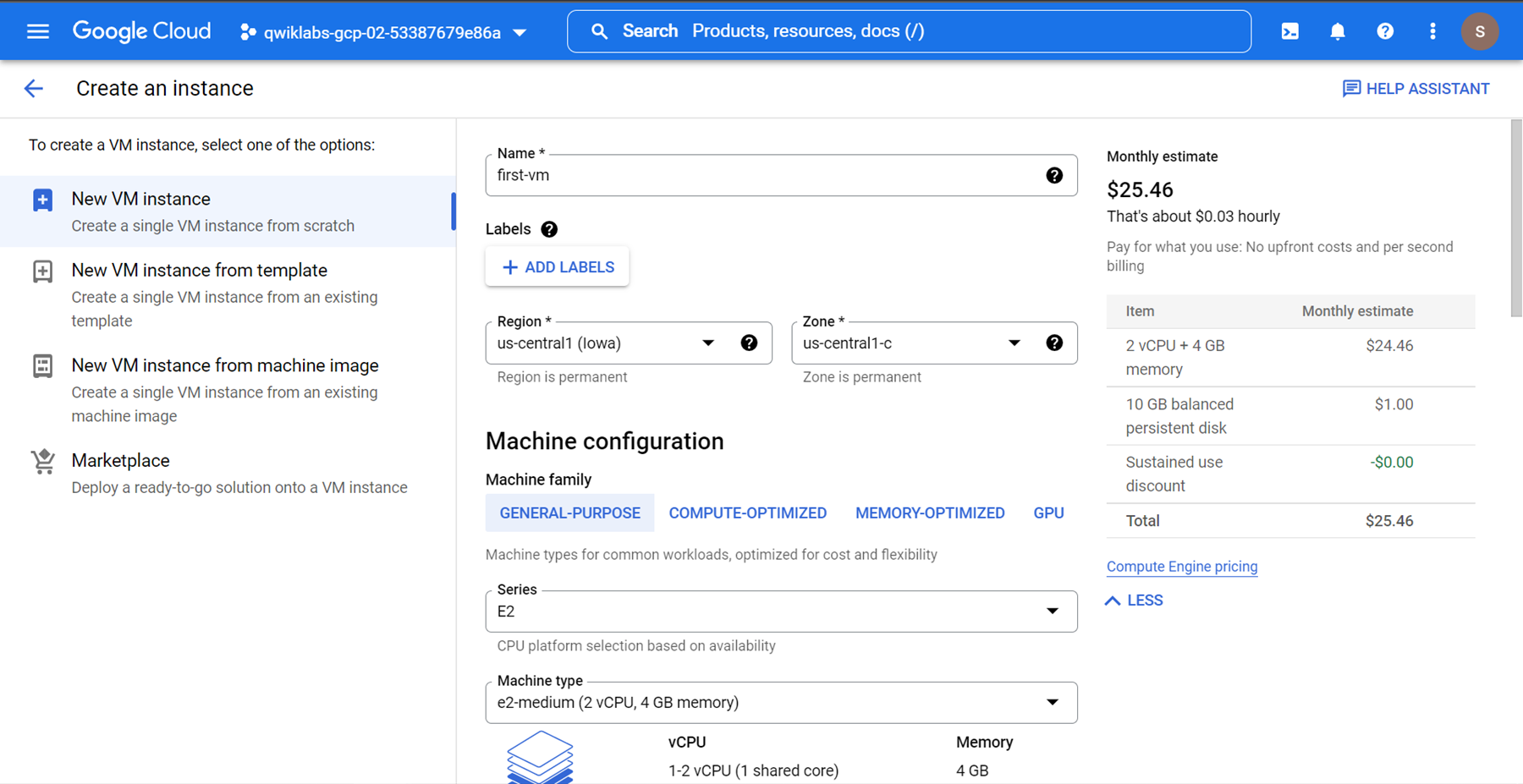Click the Sustained use discount row
The width and height of the screenshot is (1523, 784).
pos(1291,474)
